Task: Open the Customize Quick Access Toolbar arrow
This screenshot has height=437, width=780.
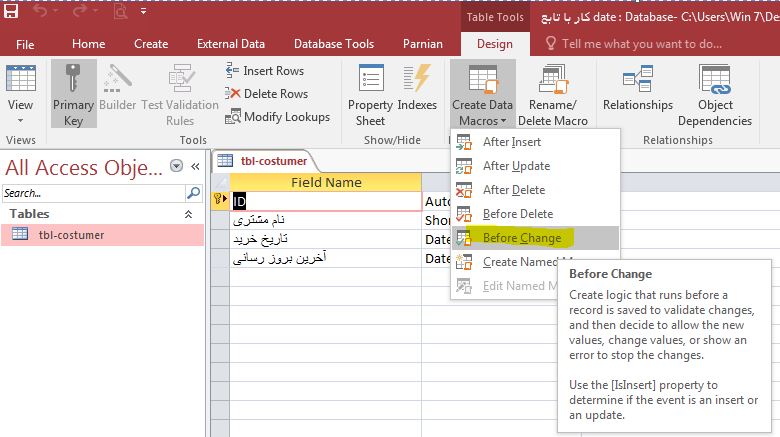Action: pyautogui.click(x=143, y=11)
